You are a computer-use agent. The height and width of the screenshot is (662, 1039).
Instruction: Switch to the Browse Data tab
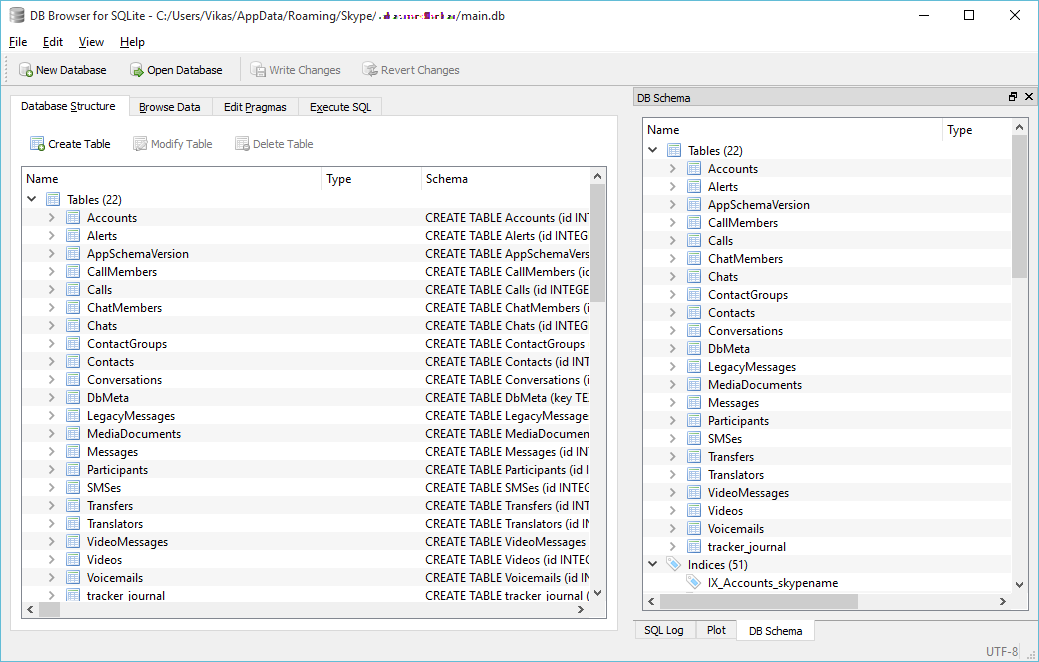point(169,107)
